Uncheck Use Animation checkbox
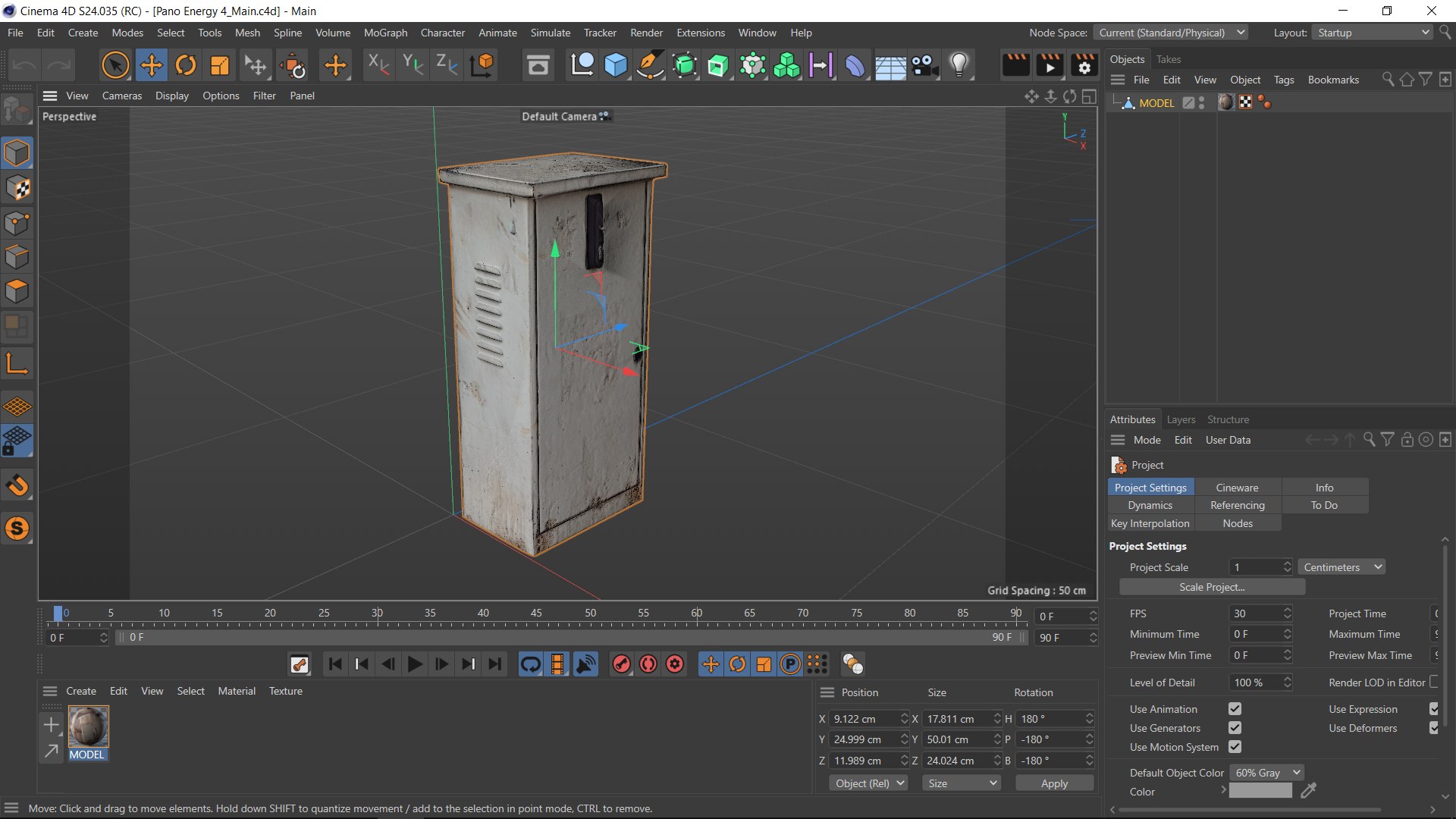This screenshot has width=1456, height=819. tap(1235, 709)
